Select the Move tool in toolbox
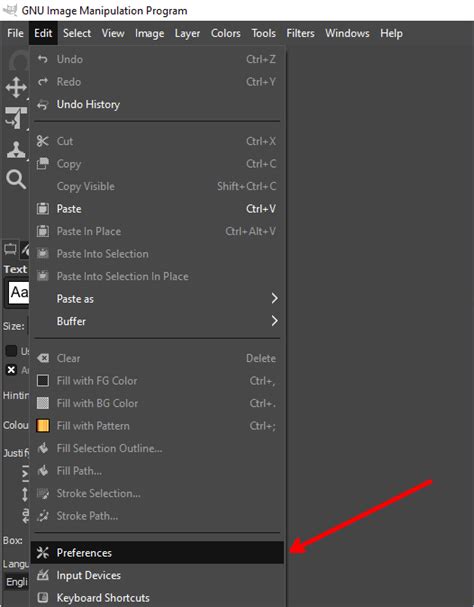The height and width of the screenshot is (607, 474). click(x=16, y=87)
